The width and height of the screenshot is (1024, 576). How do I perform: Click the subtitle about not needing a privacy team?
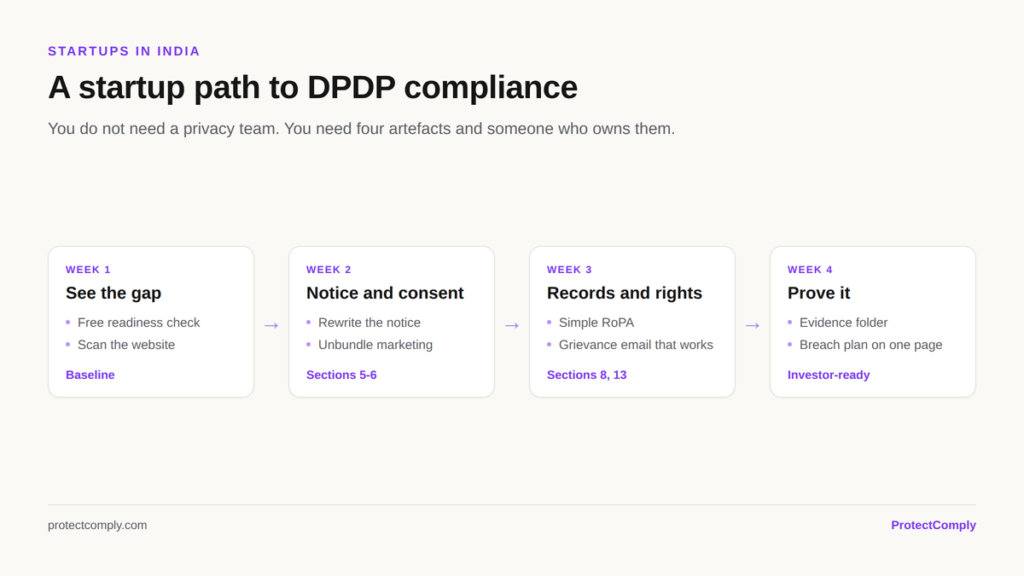coord(361,129)
